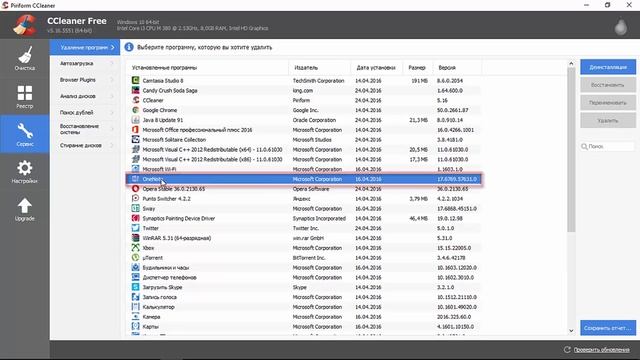The height and width of the screenshot is (360, 640).
Task: Click the Xbox app icon
Action: (136, 247)
